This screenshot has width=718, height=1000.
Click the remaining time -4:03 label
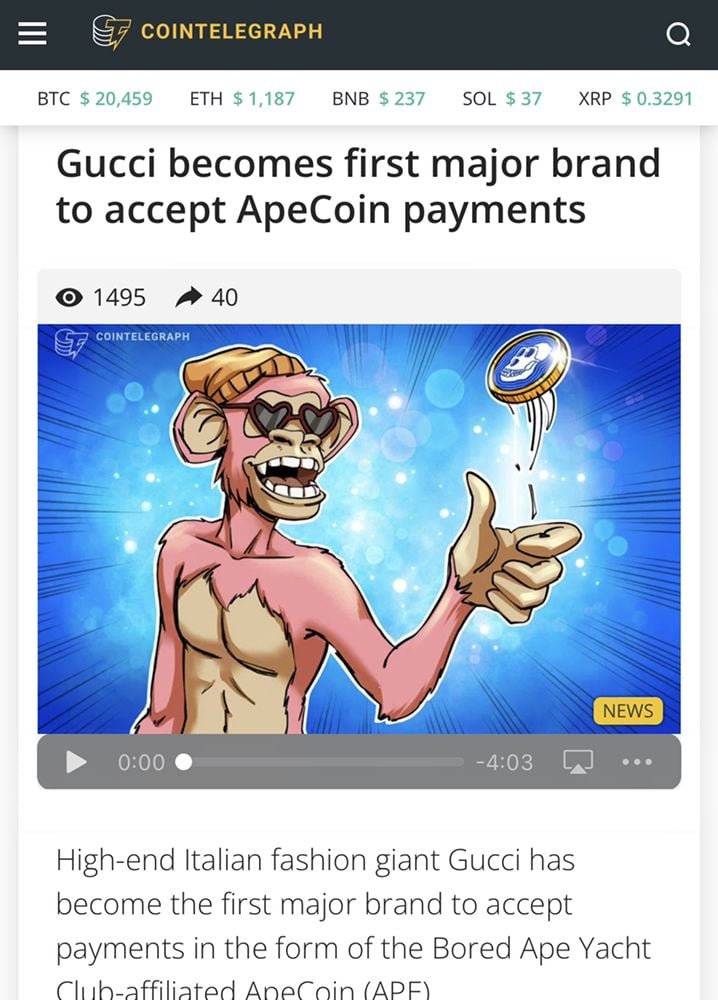pos(504,762)
